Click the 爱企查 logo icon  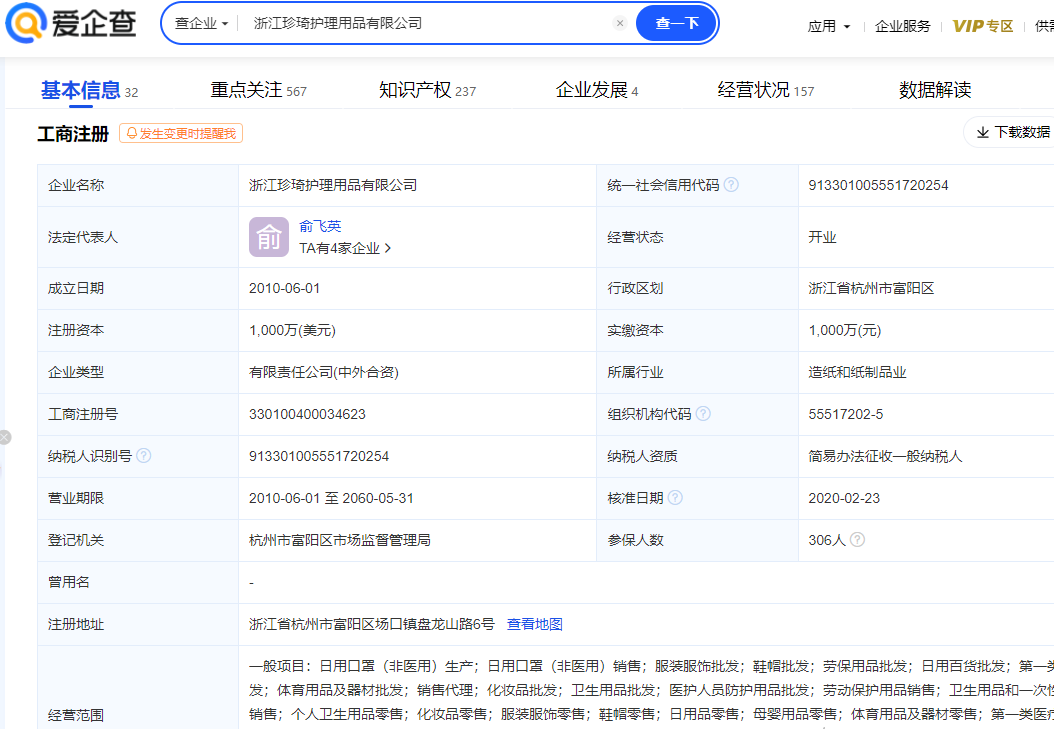point(26,23)
